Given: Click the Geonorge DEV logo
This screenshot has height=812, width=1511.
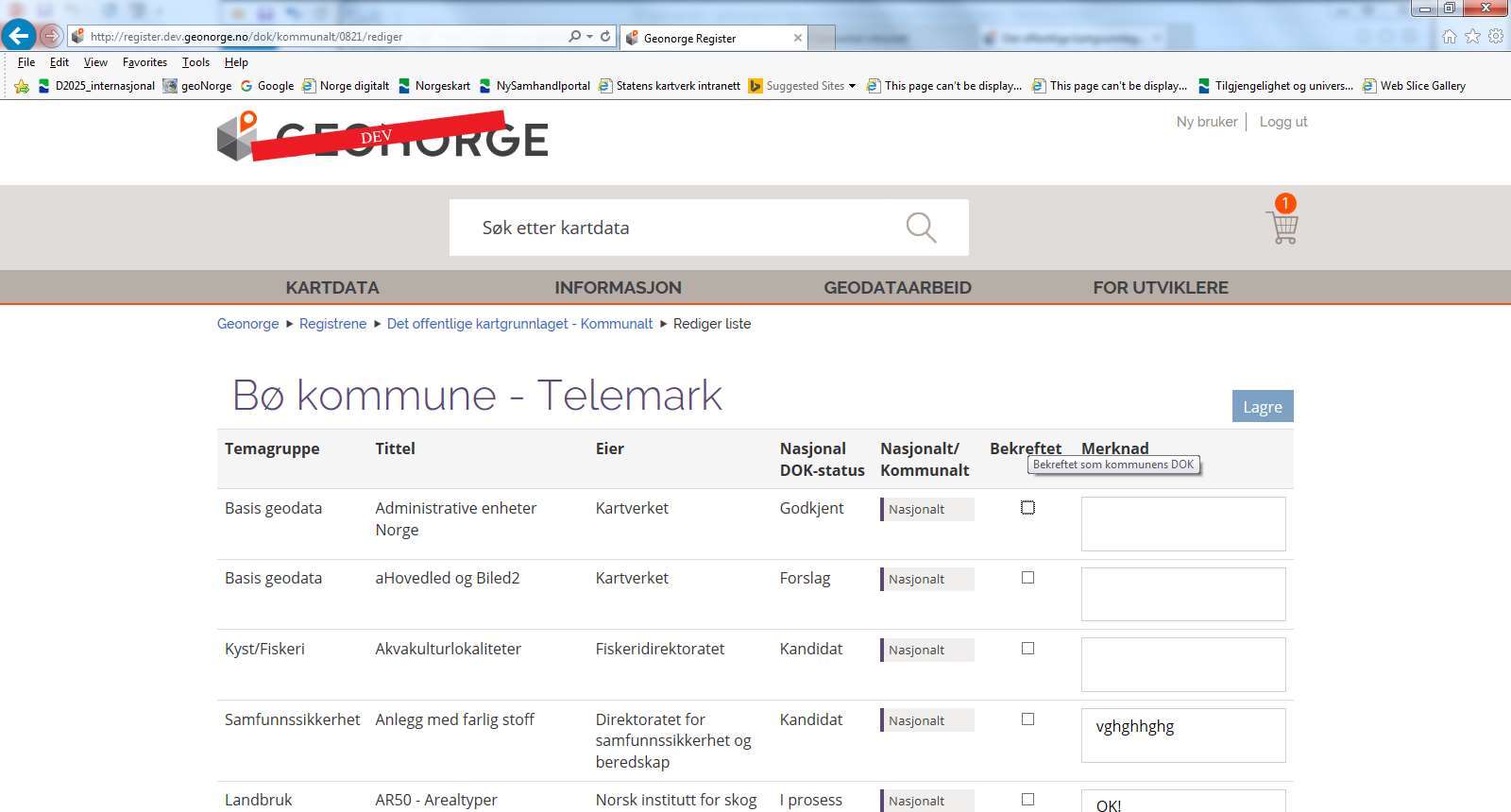Looking at the screenshot, I should click(x=382, y=137).
